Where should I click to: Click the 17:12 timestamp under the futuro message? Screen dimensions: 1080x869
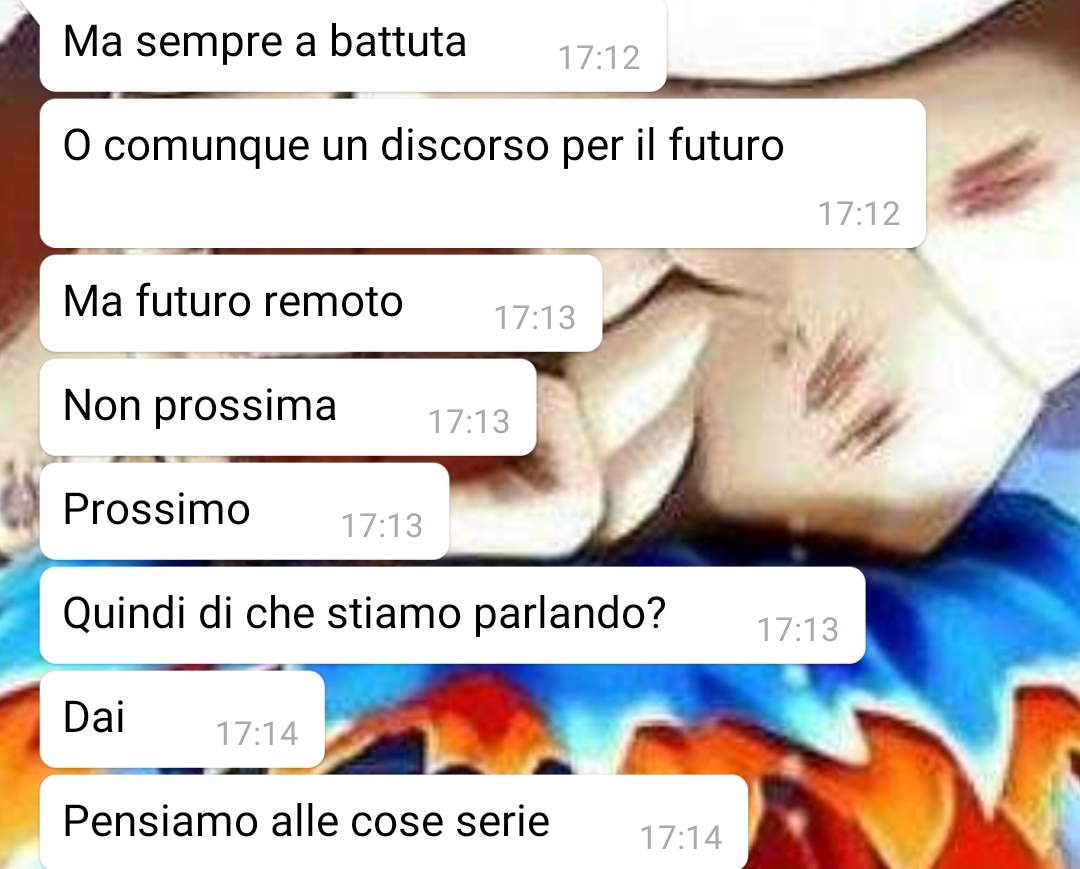[859, 214]
